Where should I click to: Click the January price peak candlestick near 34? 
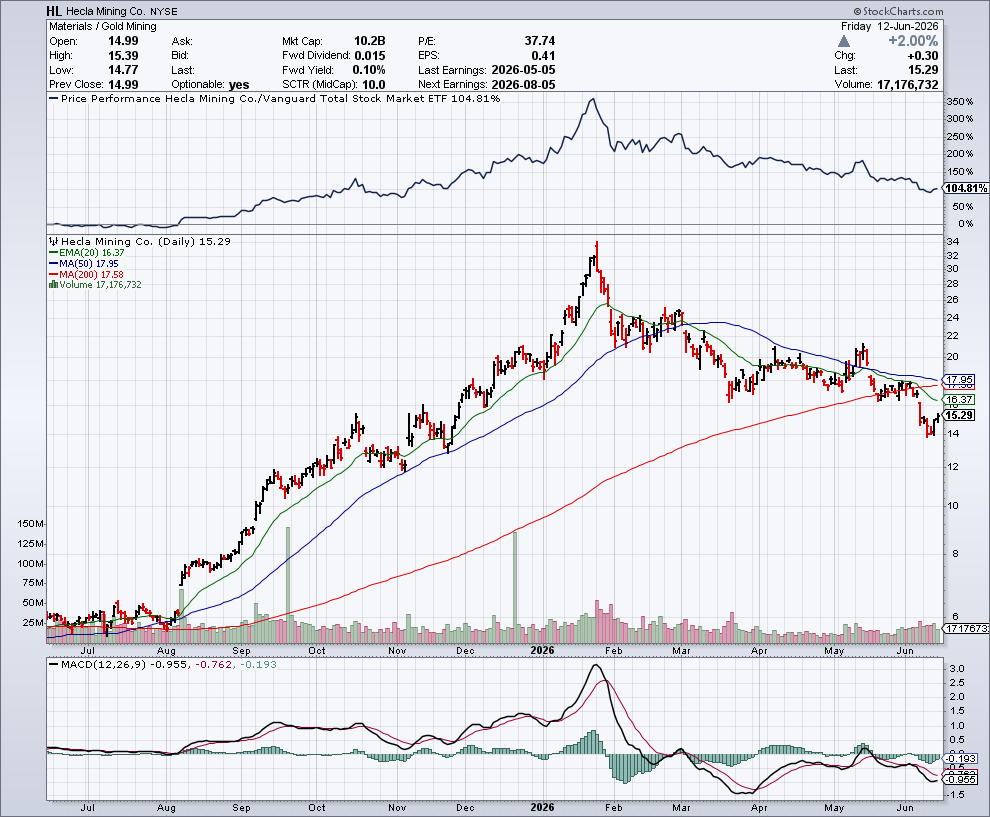597,258
